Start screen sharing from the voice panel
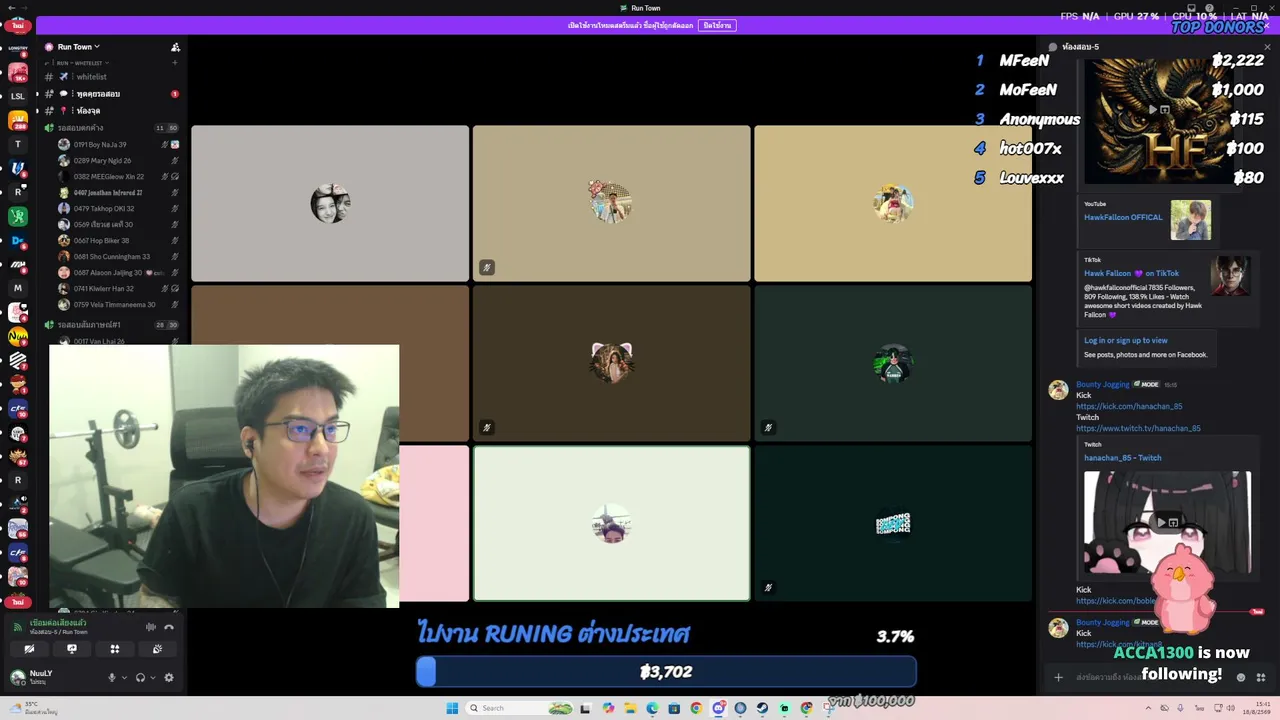 72,649
